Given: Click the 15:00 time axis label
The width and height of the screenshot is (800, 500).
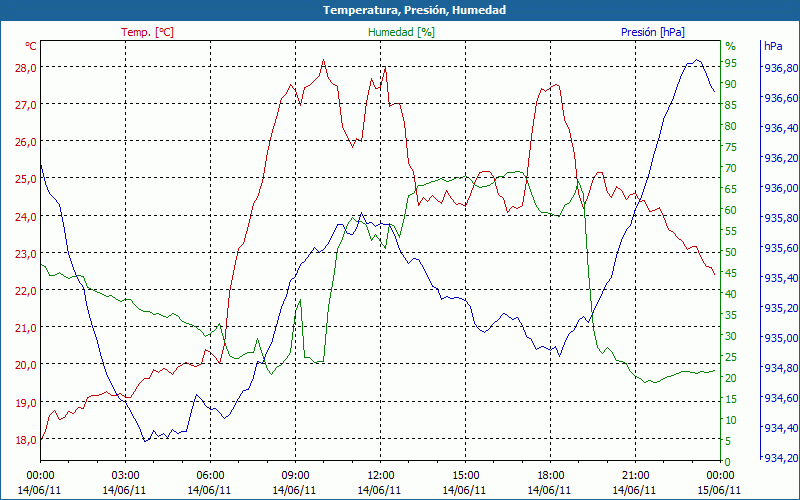Looking at the screenshot, I should pyautogui.click(x=465, y=476).
